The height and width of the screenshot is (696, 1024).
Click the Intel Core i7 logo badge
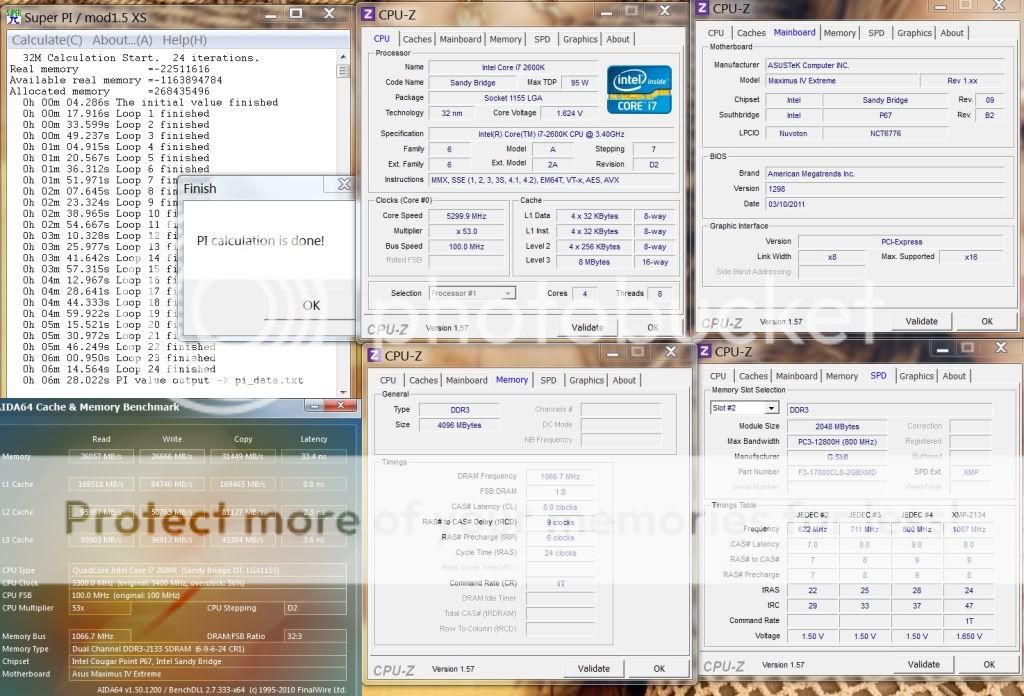click(639, 89)
